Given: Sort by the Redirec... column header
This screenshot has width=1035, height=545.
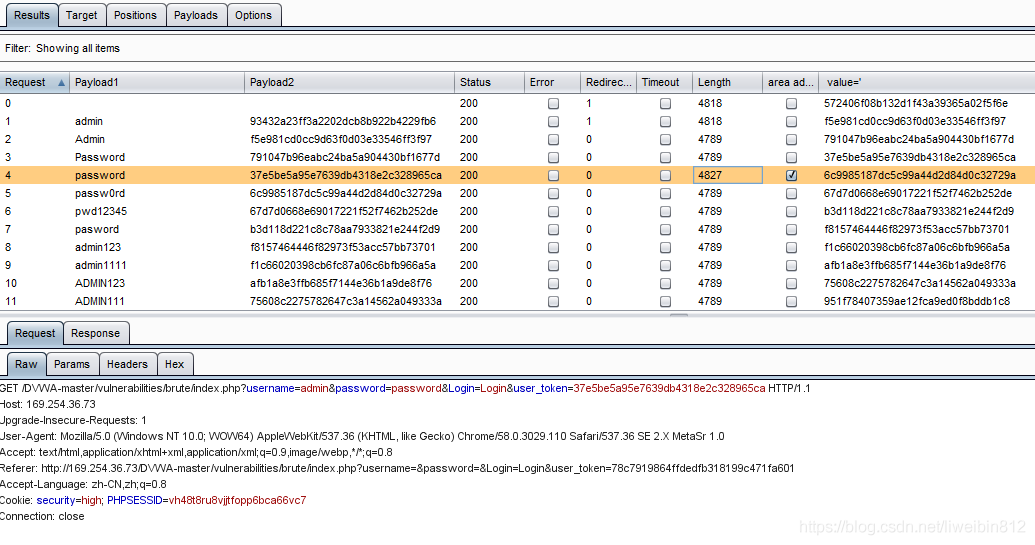Looking at the screenshot, I should point(609,82).
